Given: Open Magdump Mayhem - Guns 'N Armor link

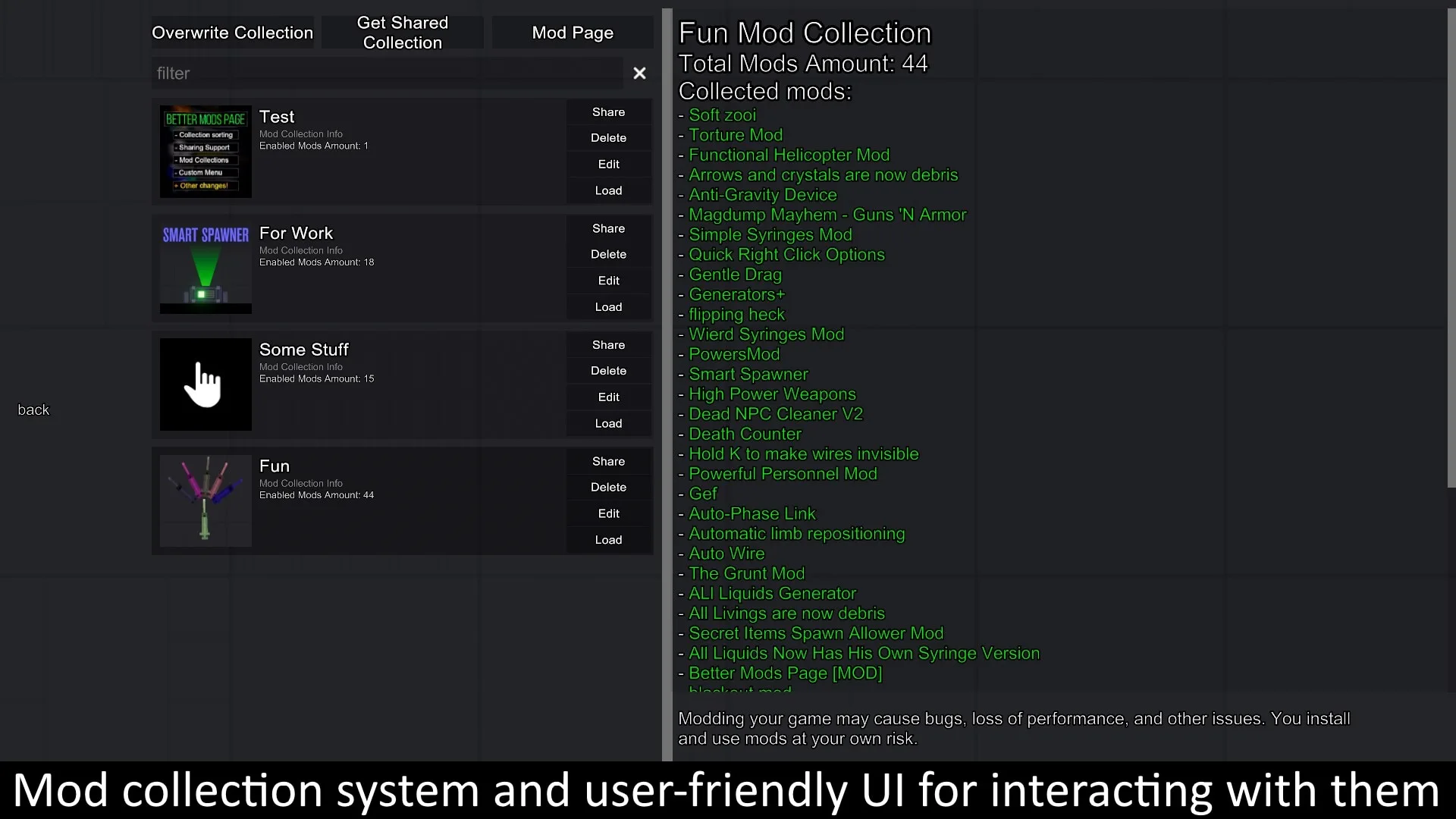Looking at the screenshot, I should click(827, 215).
